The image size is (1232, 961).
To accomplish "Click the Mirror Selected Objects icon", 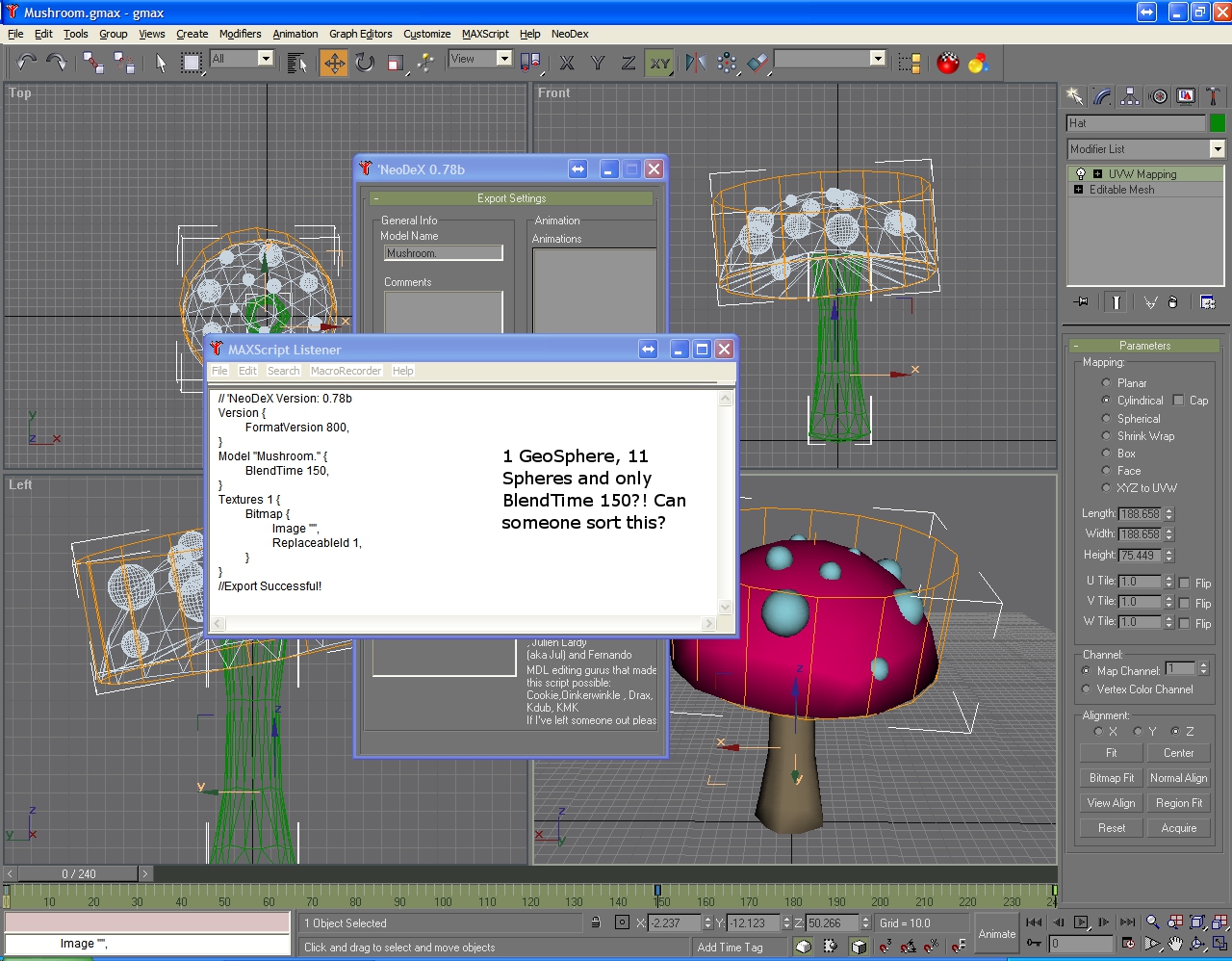I will (695, 63).
